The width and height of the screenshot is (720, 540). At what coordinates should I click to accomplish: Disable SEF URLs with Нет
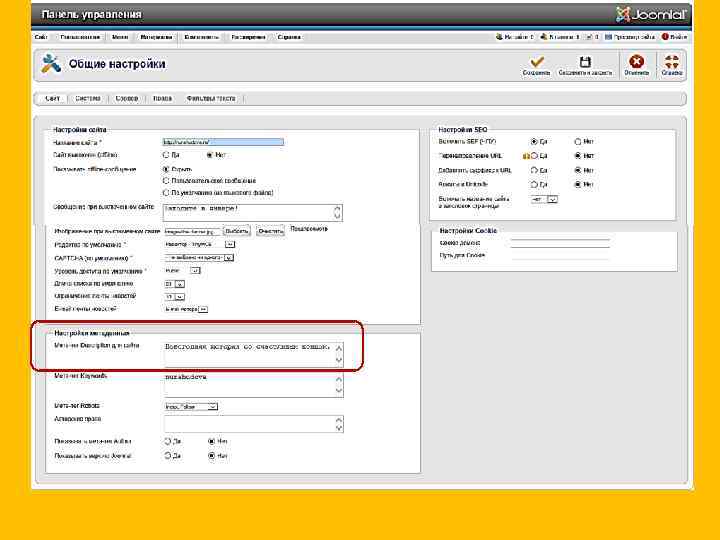pos(578,142)
